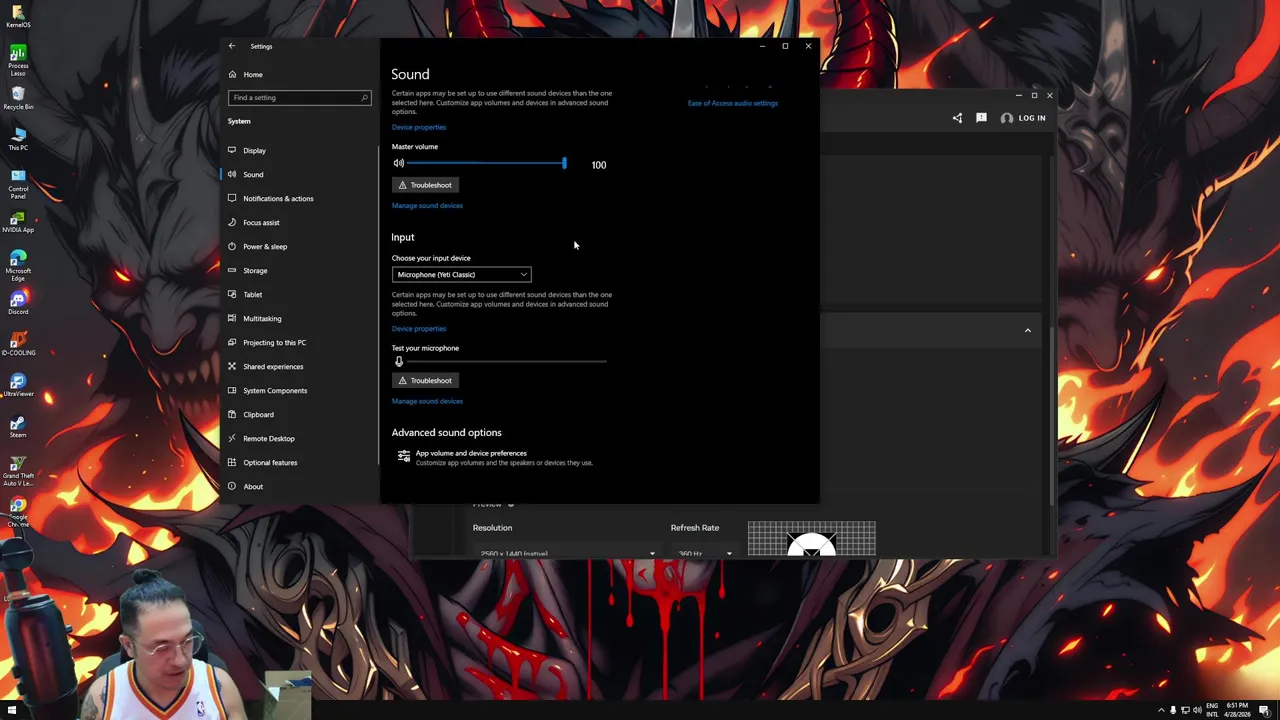Screen dimensions: 1280x720
Task: Click the network icon in the system tray
Action: click(1185, 710)
